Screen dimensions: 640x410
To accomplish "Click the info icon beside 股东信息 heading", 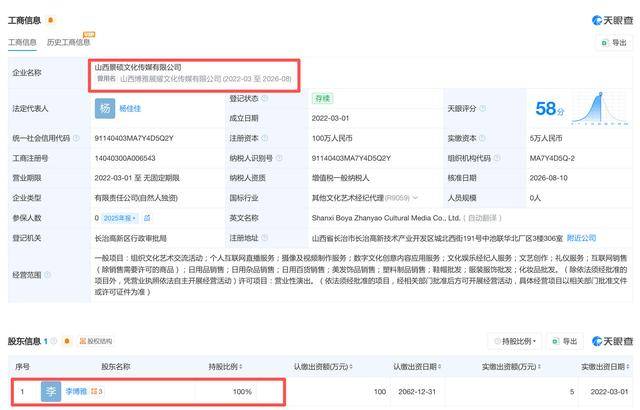I will pyautogui.click(x=54, y=341).
